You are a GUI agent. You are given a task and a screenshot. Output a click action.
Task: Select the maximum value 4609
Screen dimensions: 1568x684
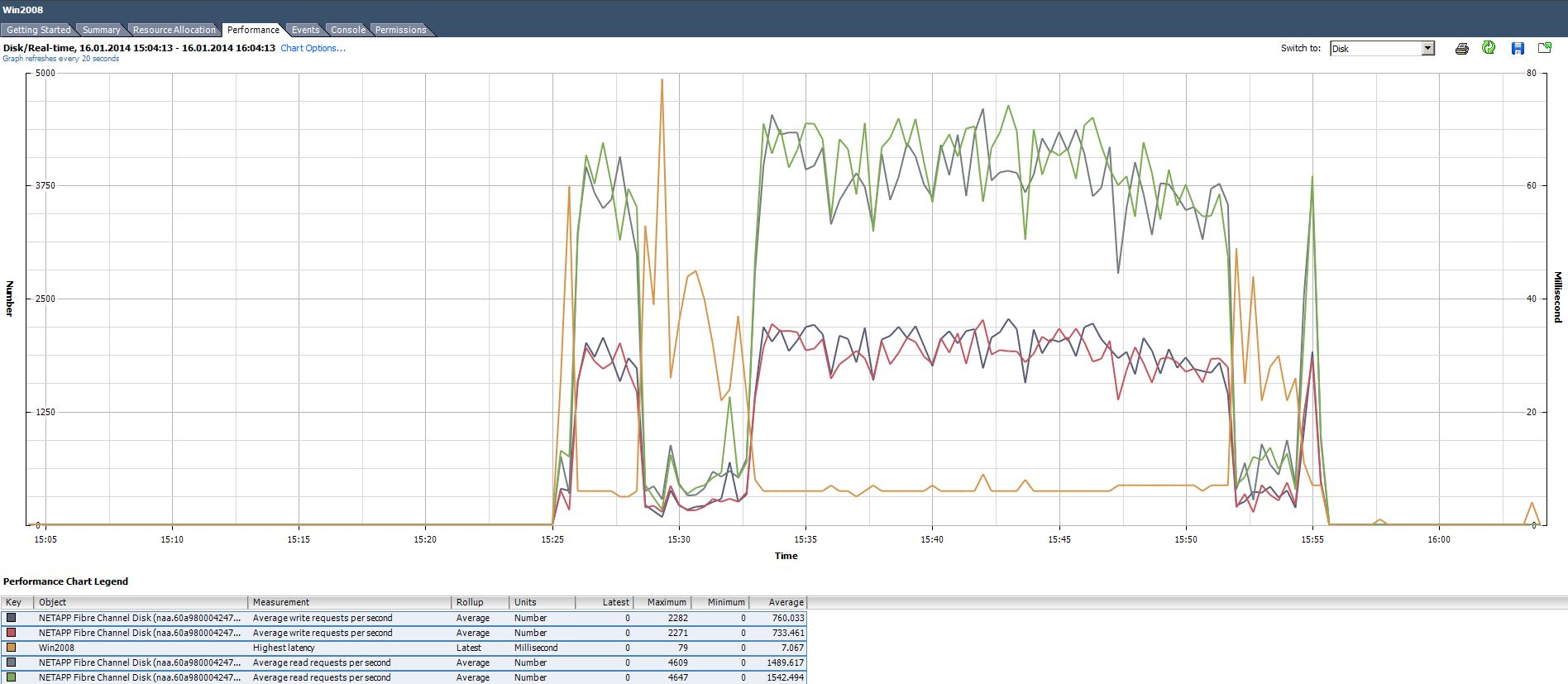(678, 662)
